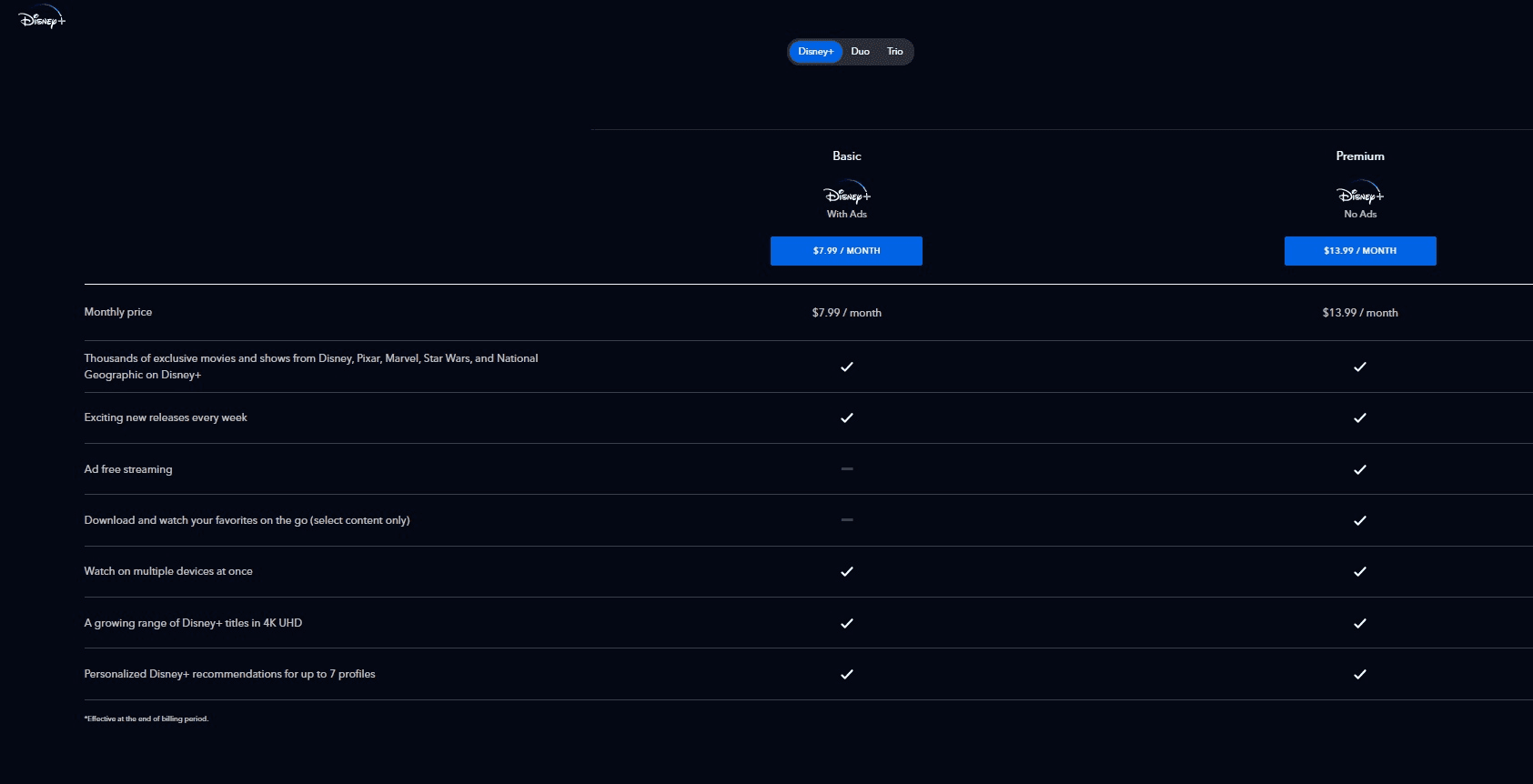Click Premium checkmark for Ad free streaming
Image resolution: width=1533 pixels, height=784 pixels.
tap(1359, 469)
